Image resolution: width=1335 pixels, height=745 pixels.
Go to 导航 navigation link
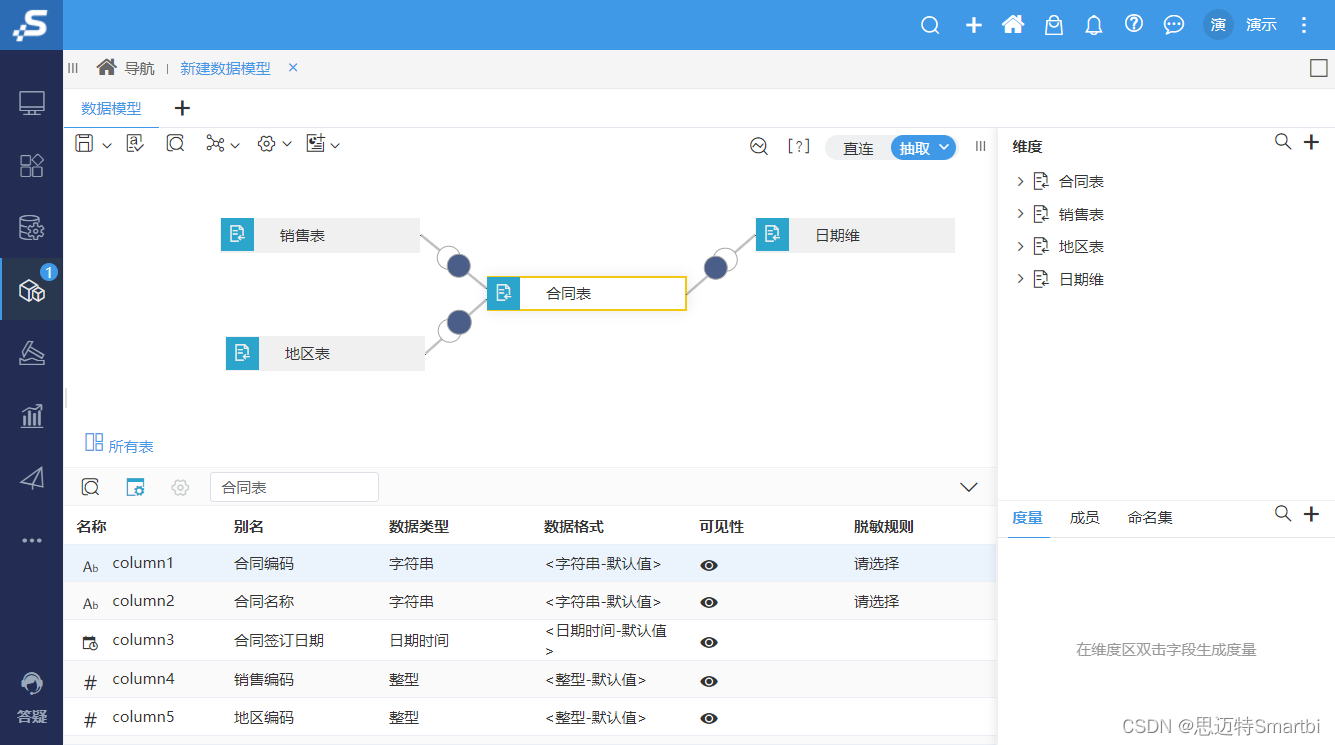[x=125, y=68]
